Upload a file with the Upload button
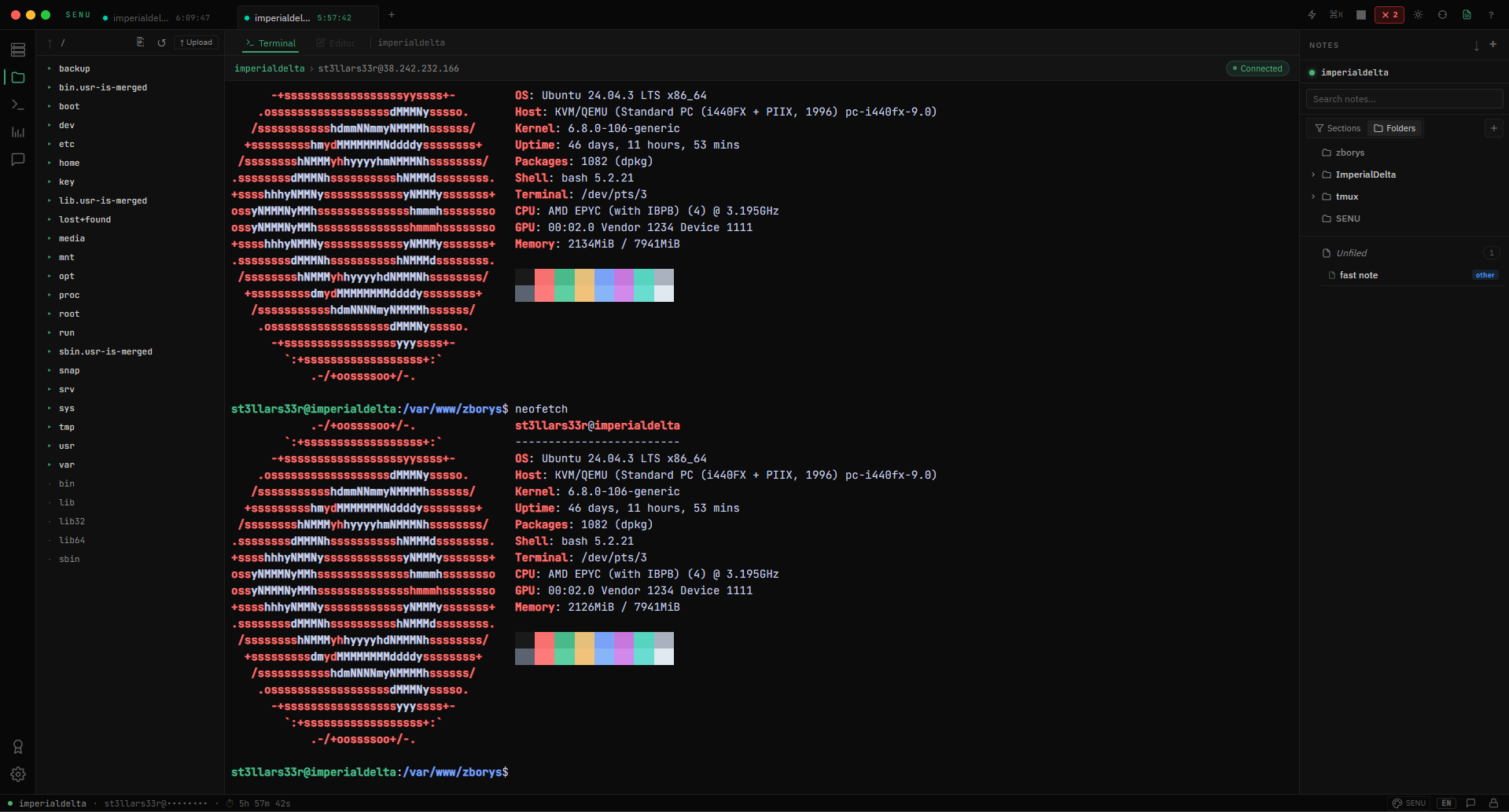Viewport: 1509px width, 812px height. [196, 42]
